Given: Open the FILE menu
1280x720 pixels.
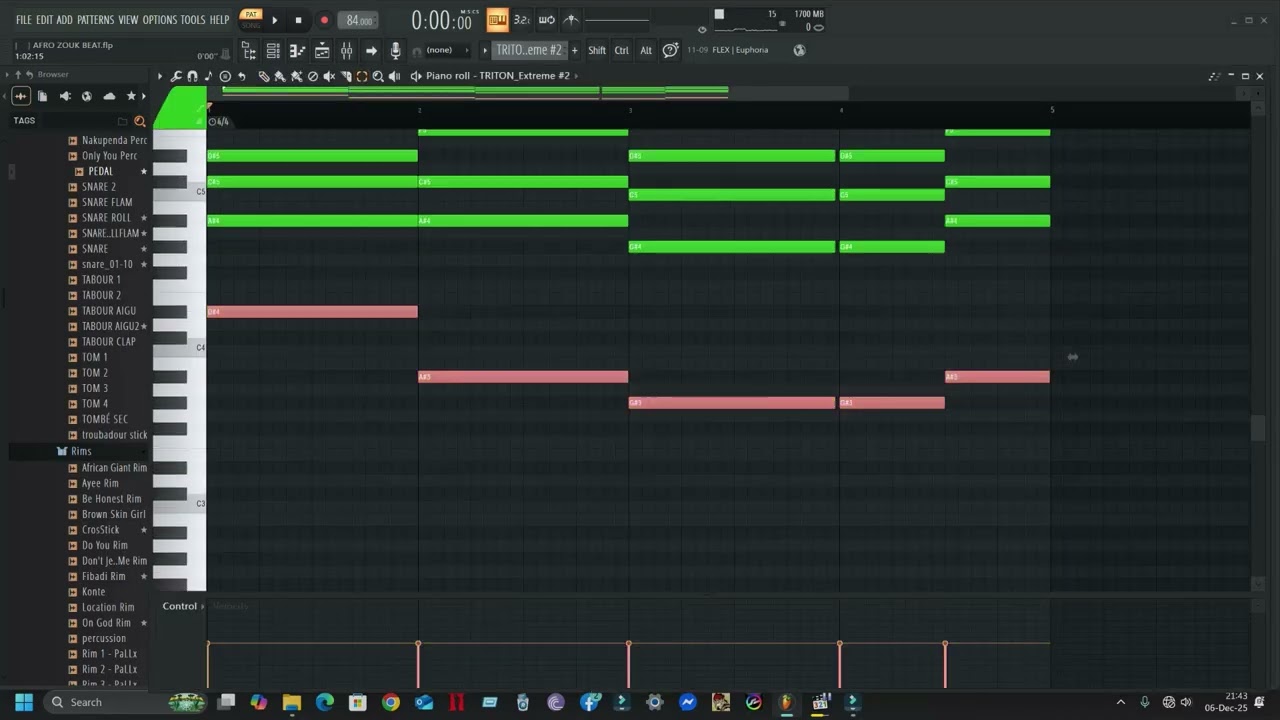Looking at the screenshot, I should 24,20.
